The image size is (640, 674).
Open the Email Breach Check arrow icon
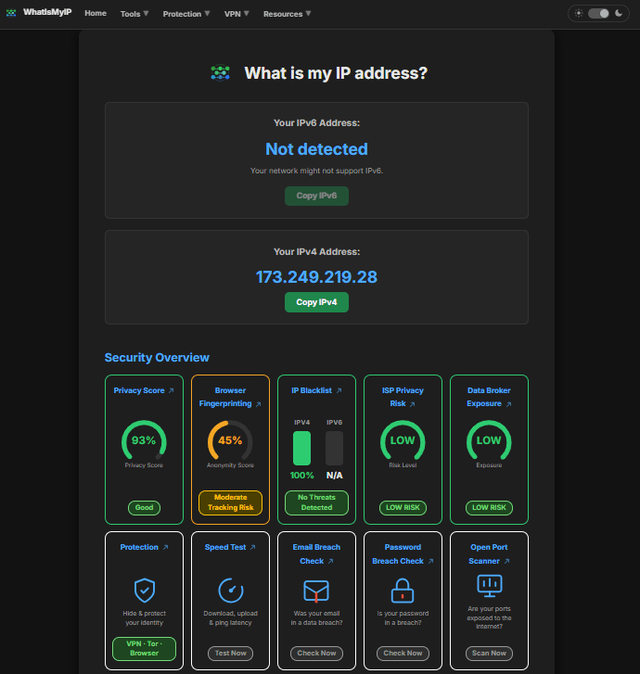coord(331,561)
